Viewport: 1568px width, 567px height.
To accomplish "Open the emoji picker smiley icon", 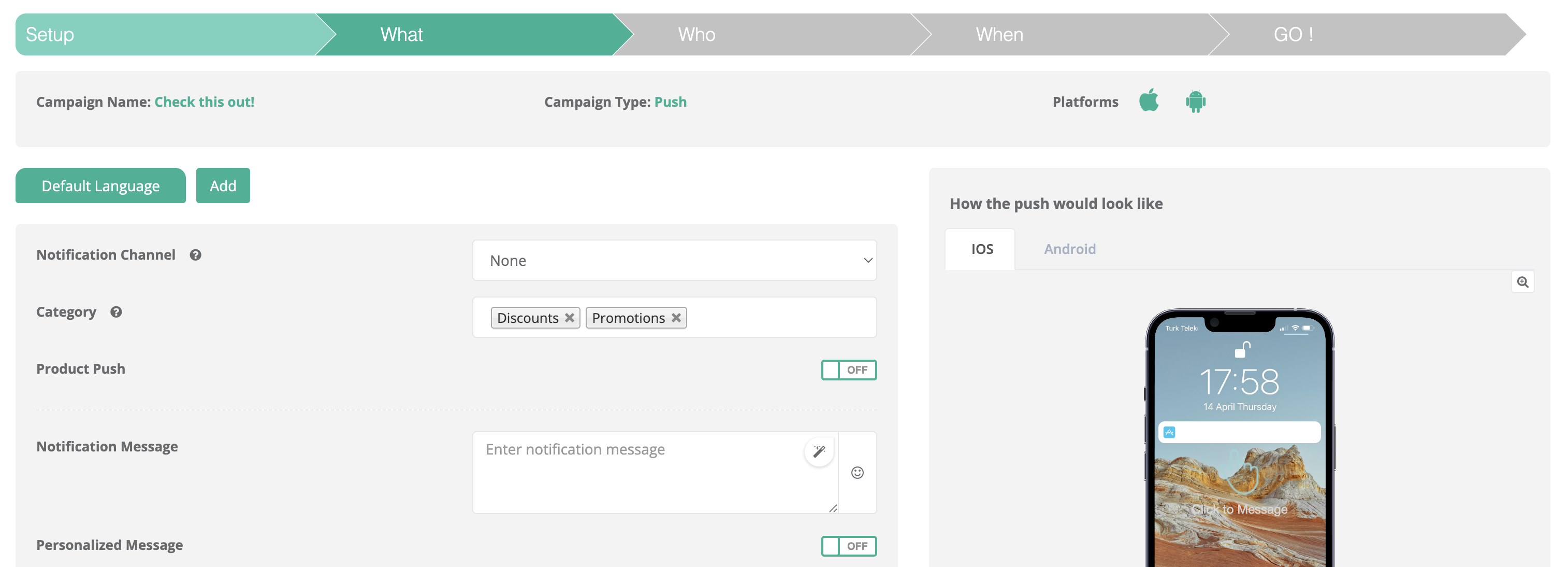I will 857,473.
